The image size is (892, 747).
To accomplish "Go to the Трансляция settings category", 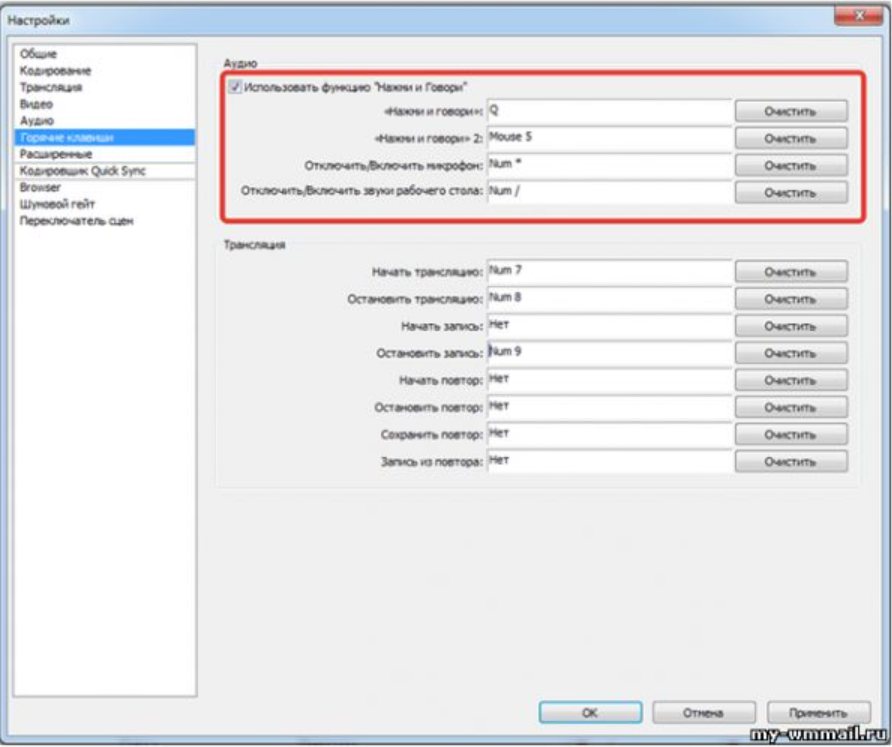I will 51,87.
